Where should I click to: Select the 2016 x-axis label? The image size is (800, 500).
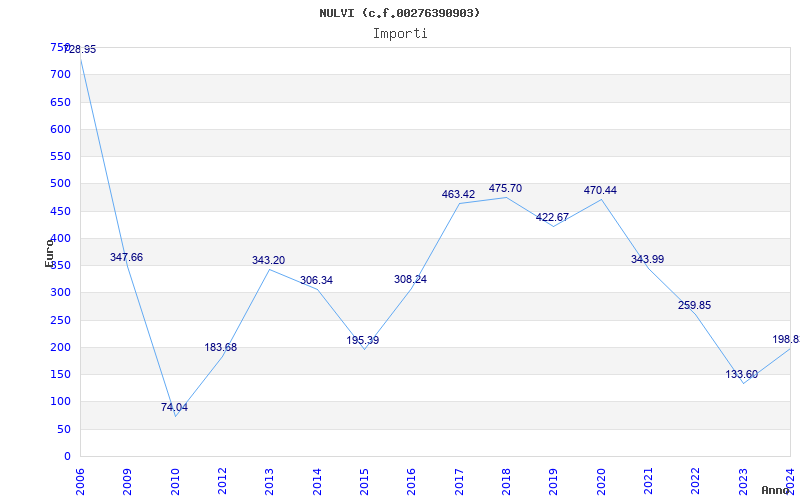coord(412,481)
